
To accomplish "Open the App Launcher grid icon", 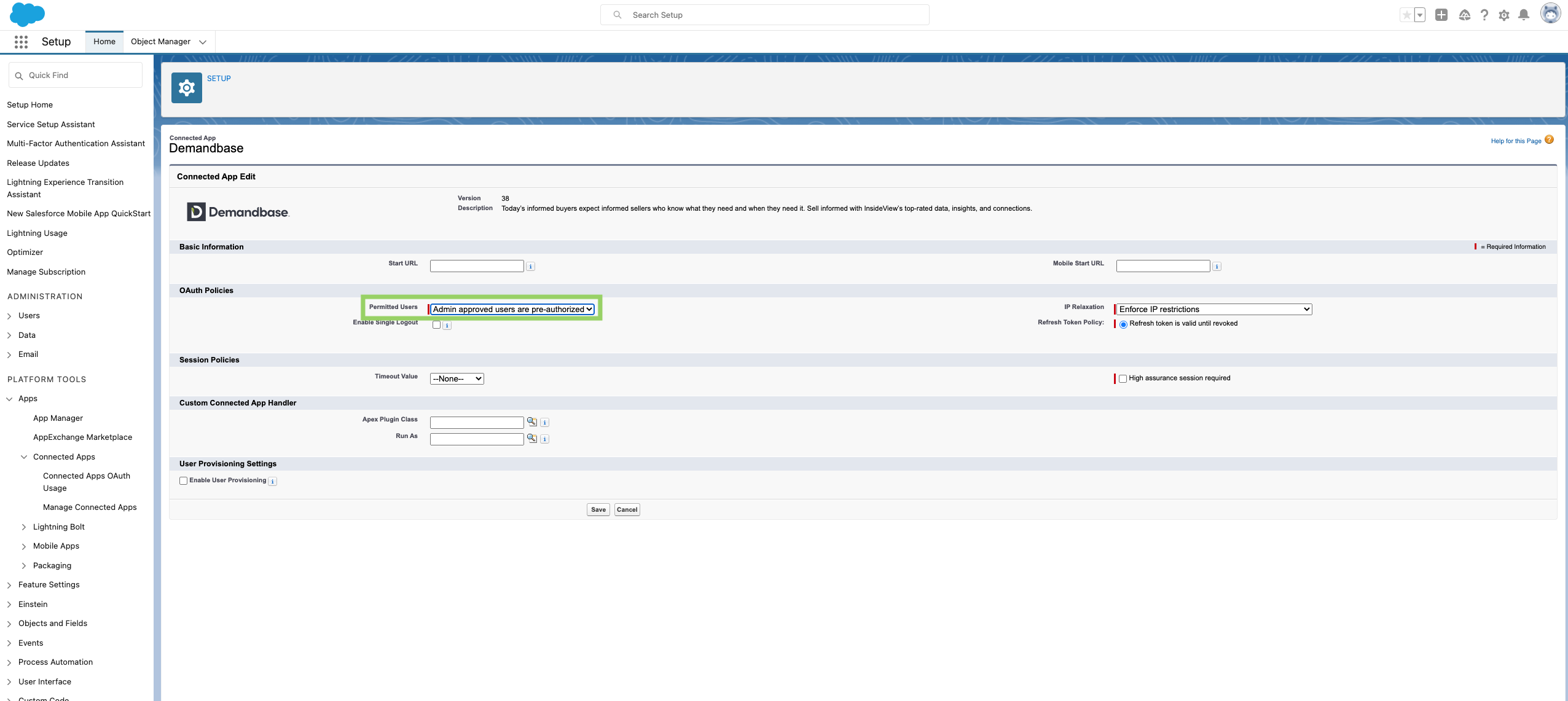I will (21, 42).
